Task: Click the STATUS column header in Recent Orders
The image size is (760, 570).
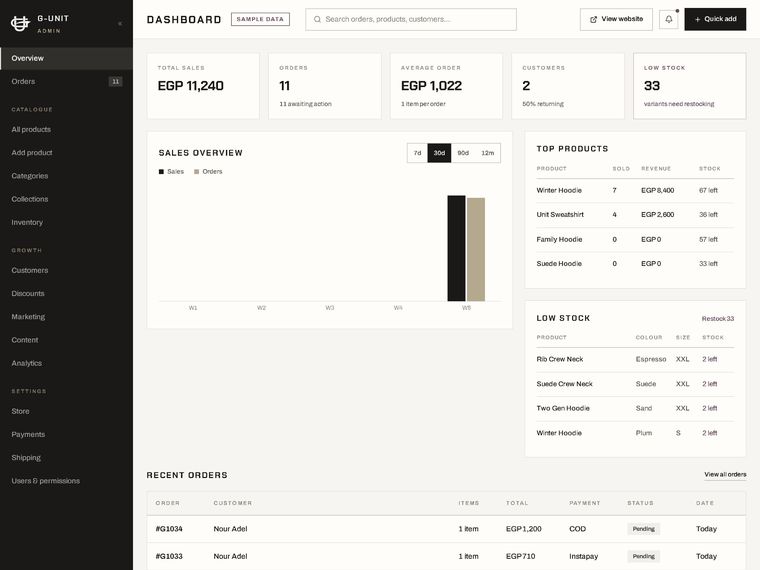Action: pyautogui.click(x=640, y=503)
